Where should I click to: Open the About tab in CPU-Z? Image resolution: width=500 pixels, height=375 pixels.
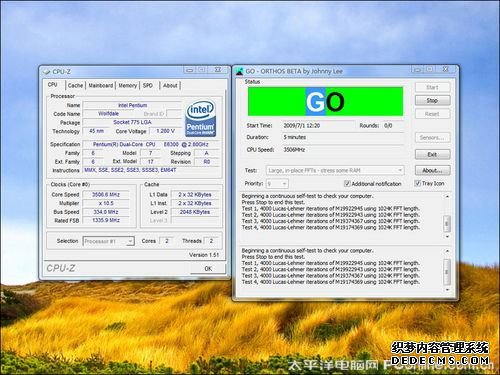click(x=170, y=86)
